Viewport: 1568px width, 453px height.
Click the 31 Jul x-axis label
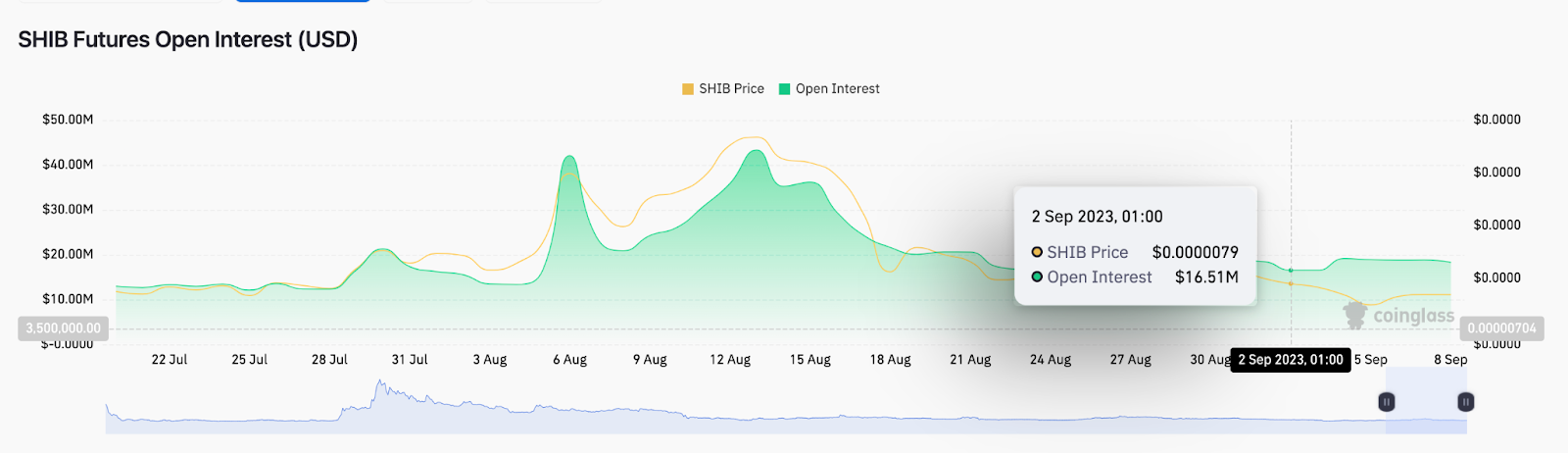point(410,360)
